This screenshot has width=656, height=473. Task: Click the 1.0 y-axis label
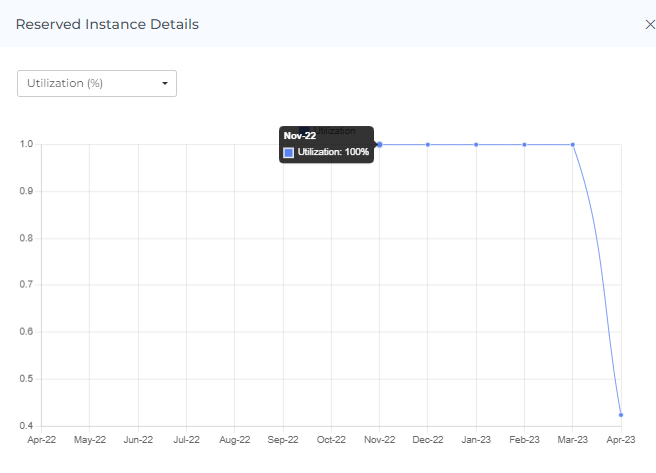pos(27,144)
